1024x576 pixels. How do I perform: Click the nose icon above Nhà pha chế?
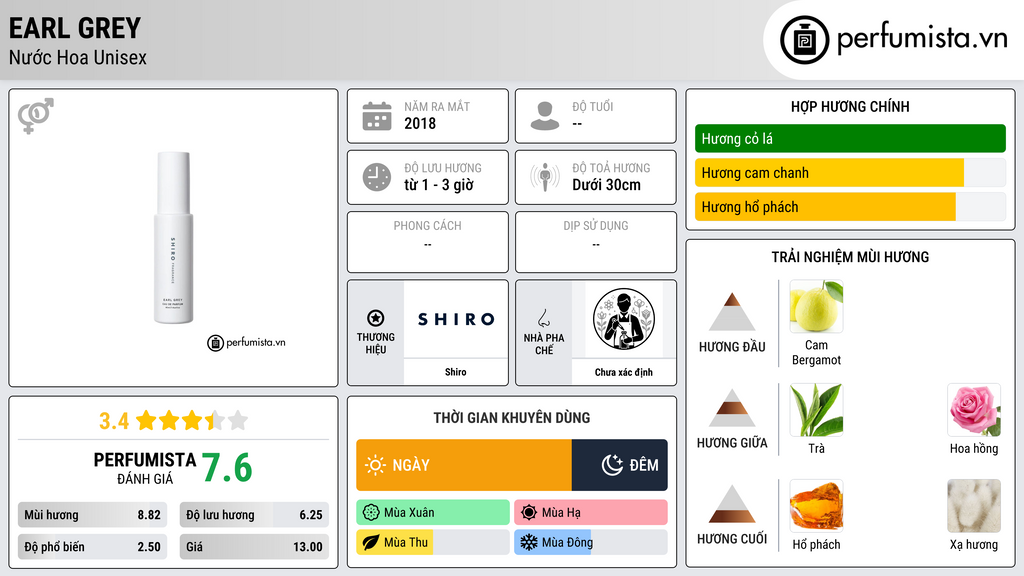(543, 318)
